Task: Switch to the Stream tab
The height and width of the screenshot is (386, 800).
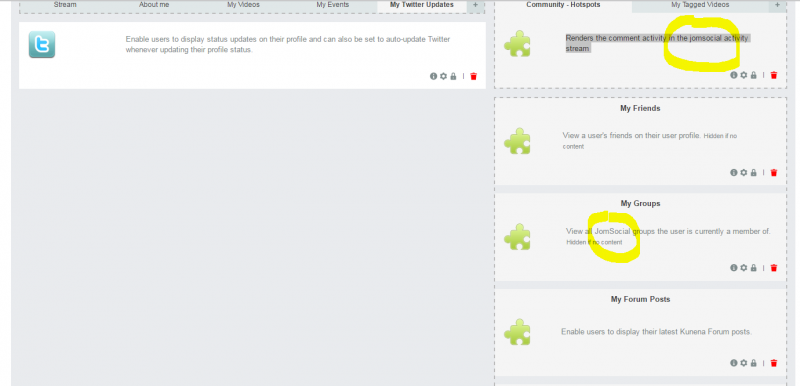Action: click(x=65, y=5)
